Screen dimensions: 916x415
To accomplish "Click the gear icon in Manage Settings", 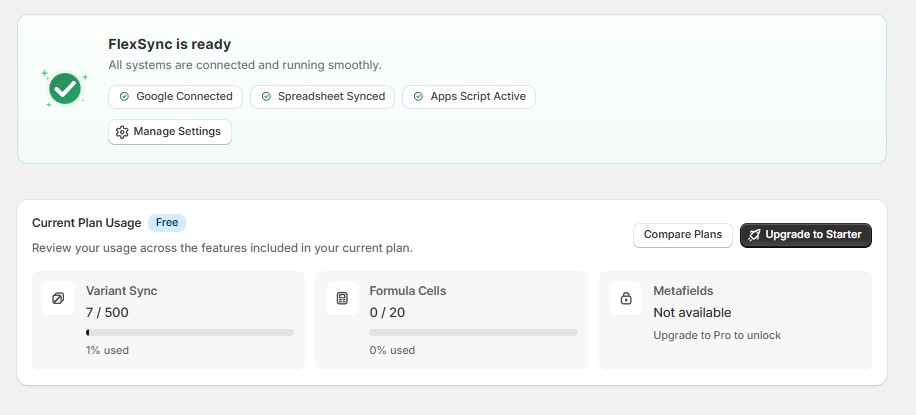I will [x=122, y=132].
